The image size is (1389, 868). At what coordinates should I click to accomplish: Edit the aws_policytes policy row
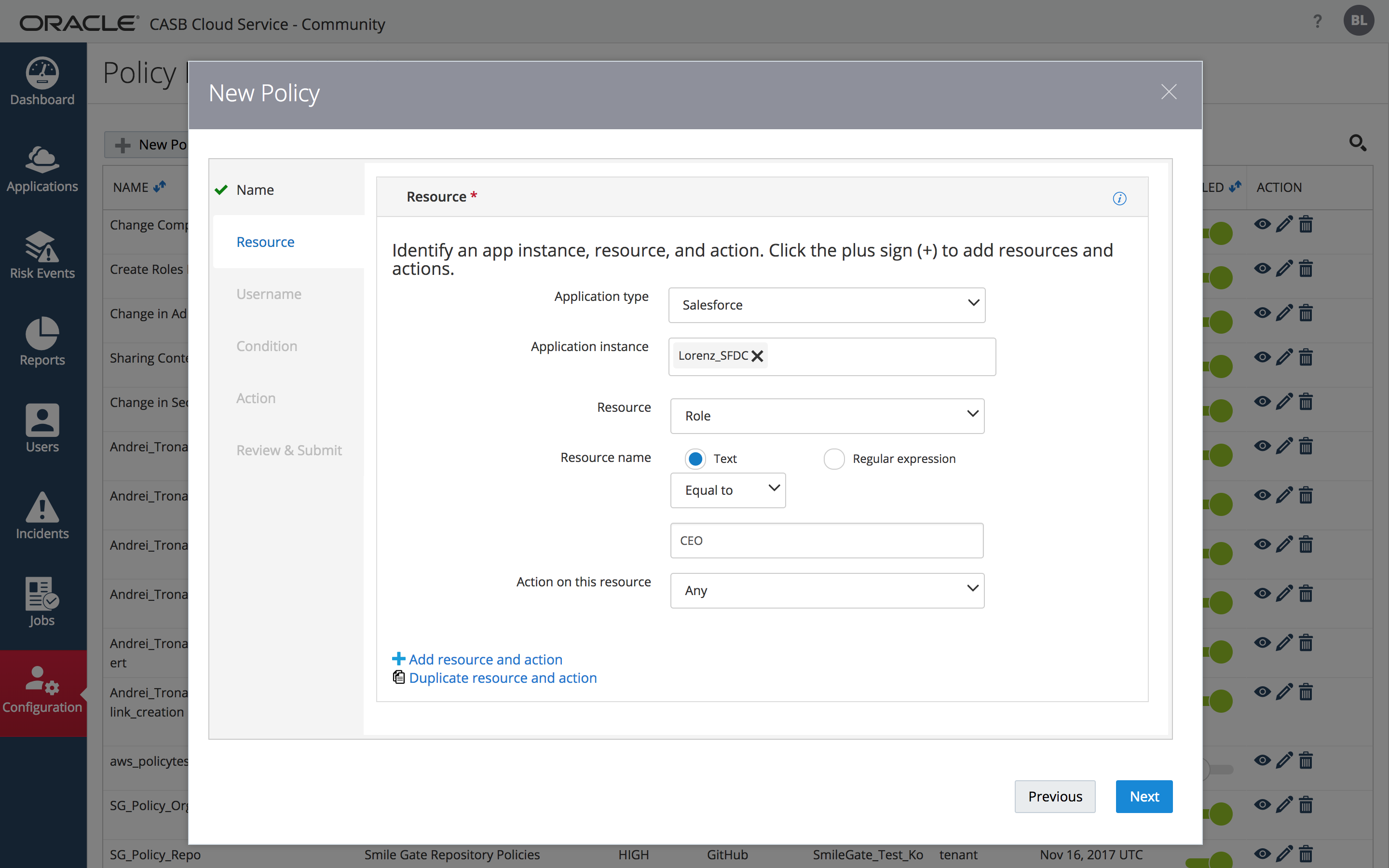pos(1284,760)
